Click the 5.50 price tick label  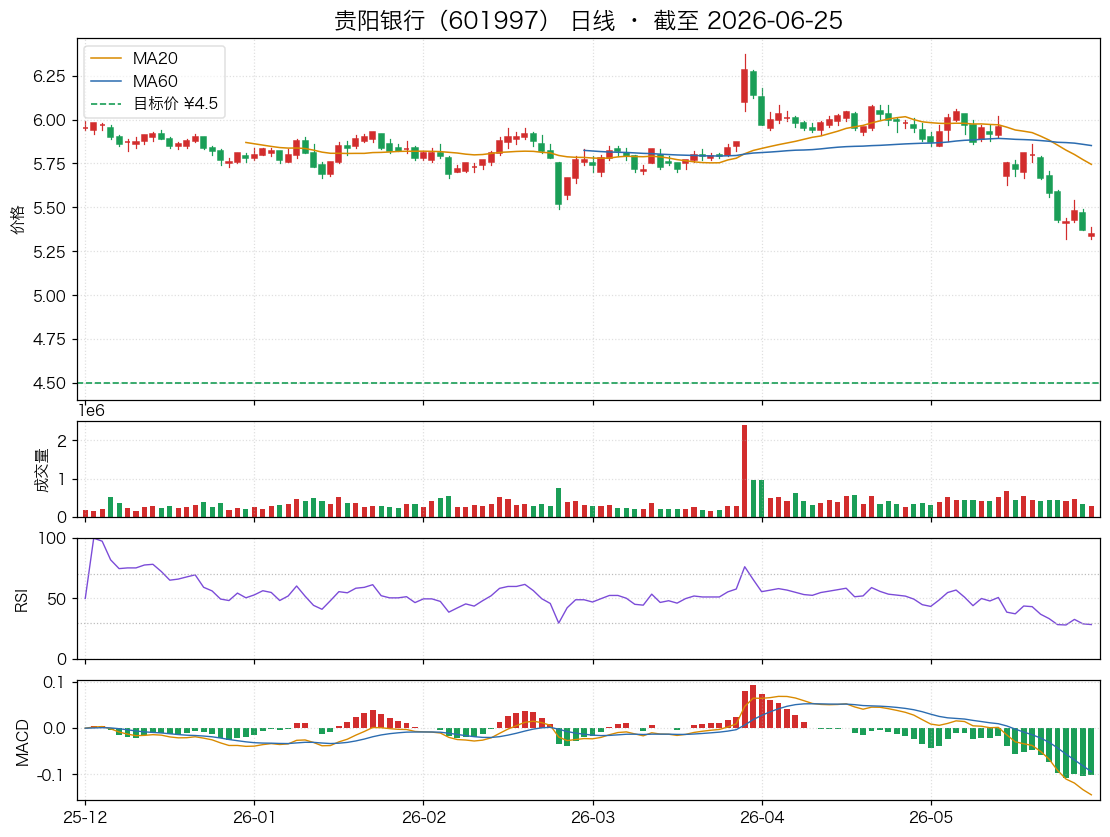(x=49, y=208)
